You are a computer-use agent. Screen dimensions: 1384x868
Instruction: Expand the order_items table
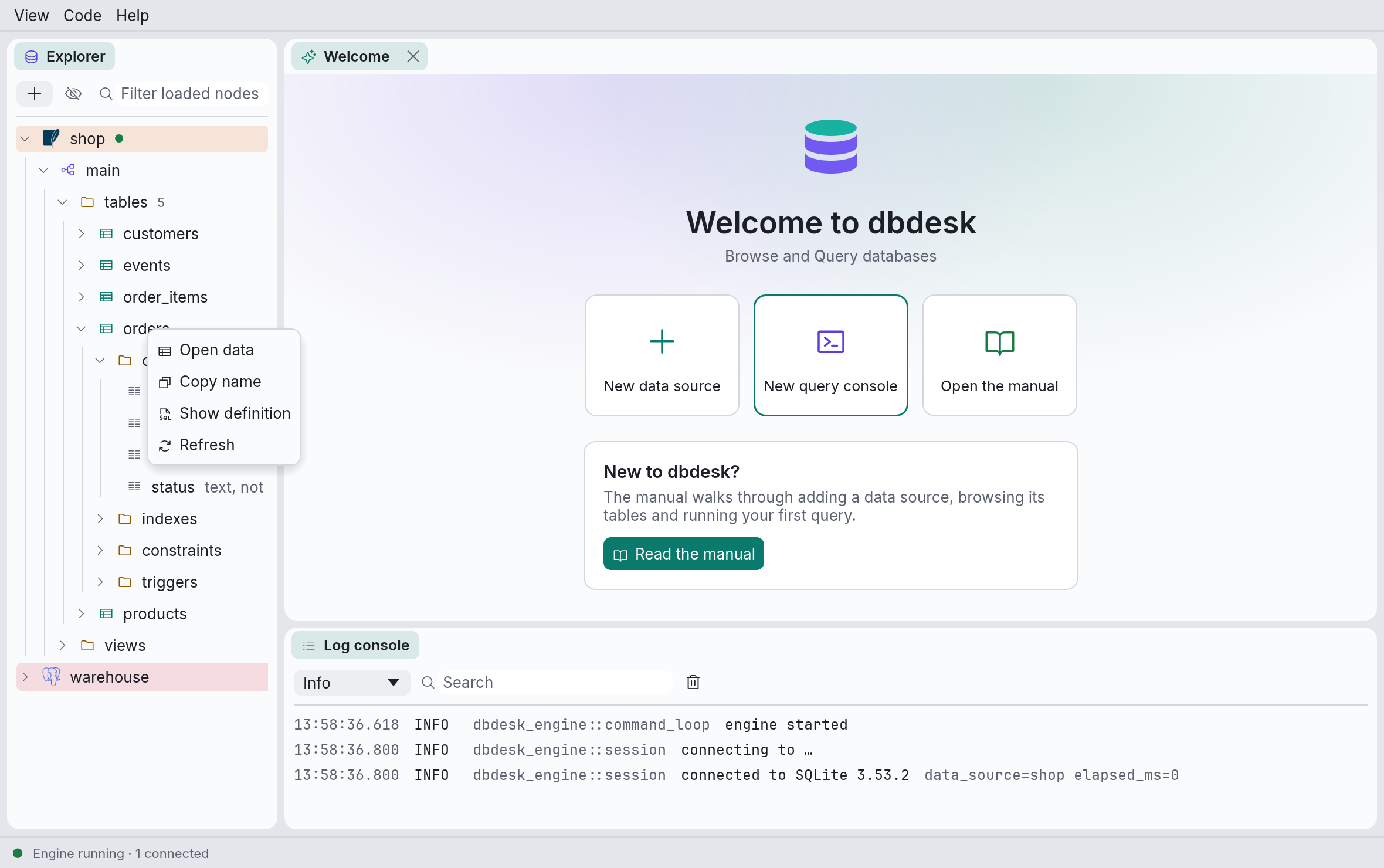pos(81,297)
